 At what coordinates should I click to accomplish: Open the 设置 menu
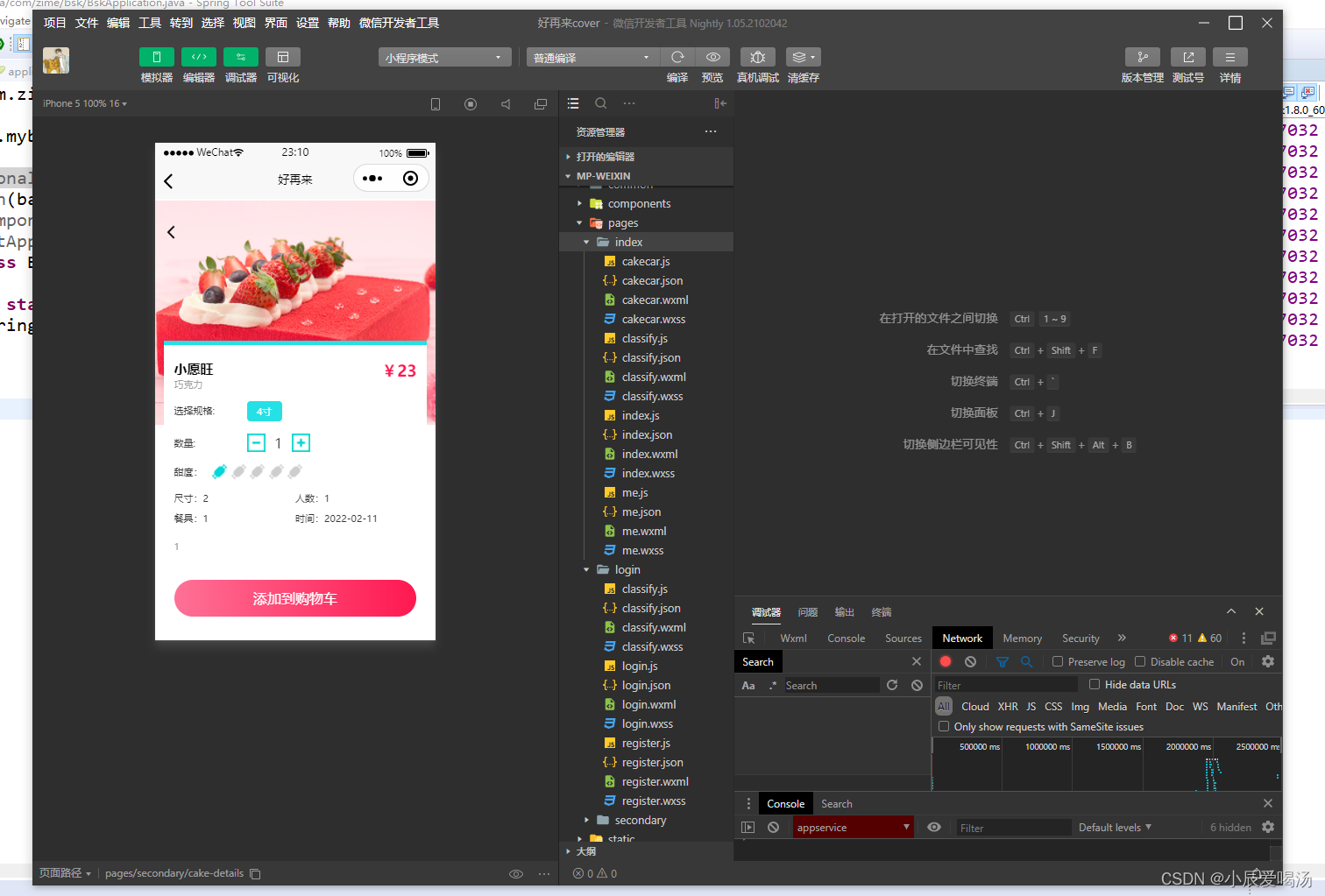click(x=308, y=23)
